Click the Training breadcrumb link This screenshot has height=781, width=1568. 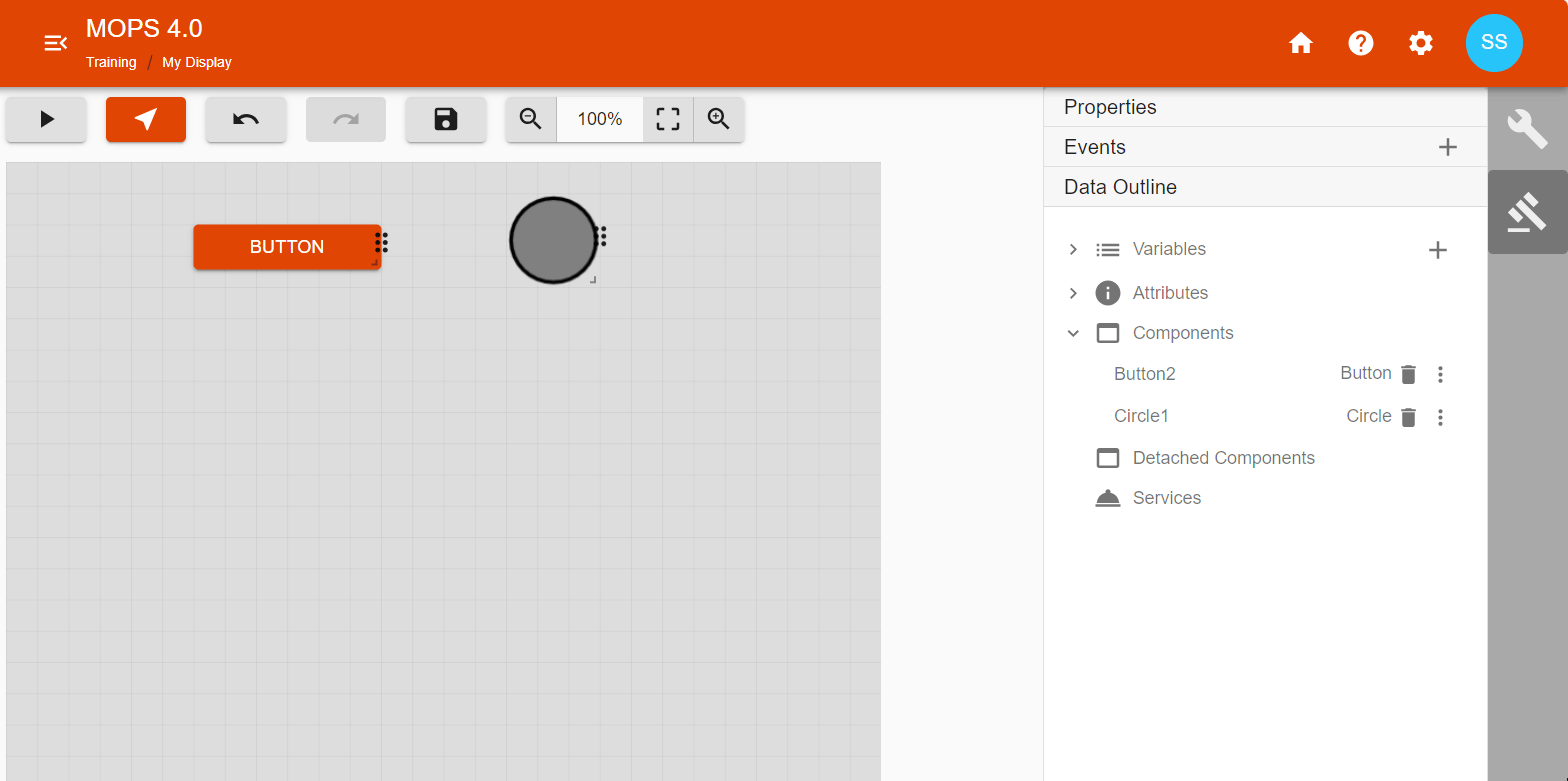click(x=111, y=62)
